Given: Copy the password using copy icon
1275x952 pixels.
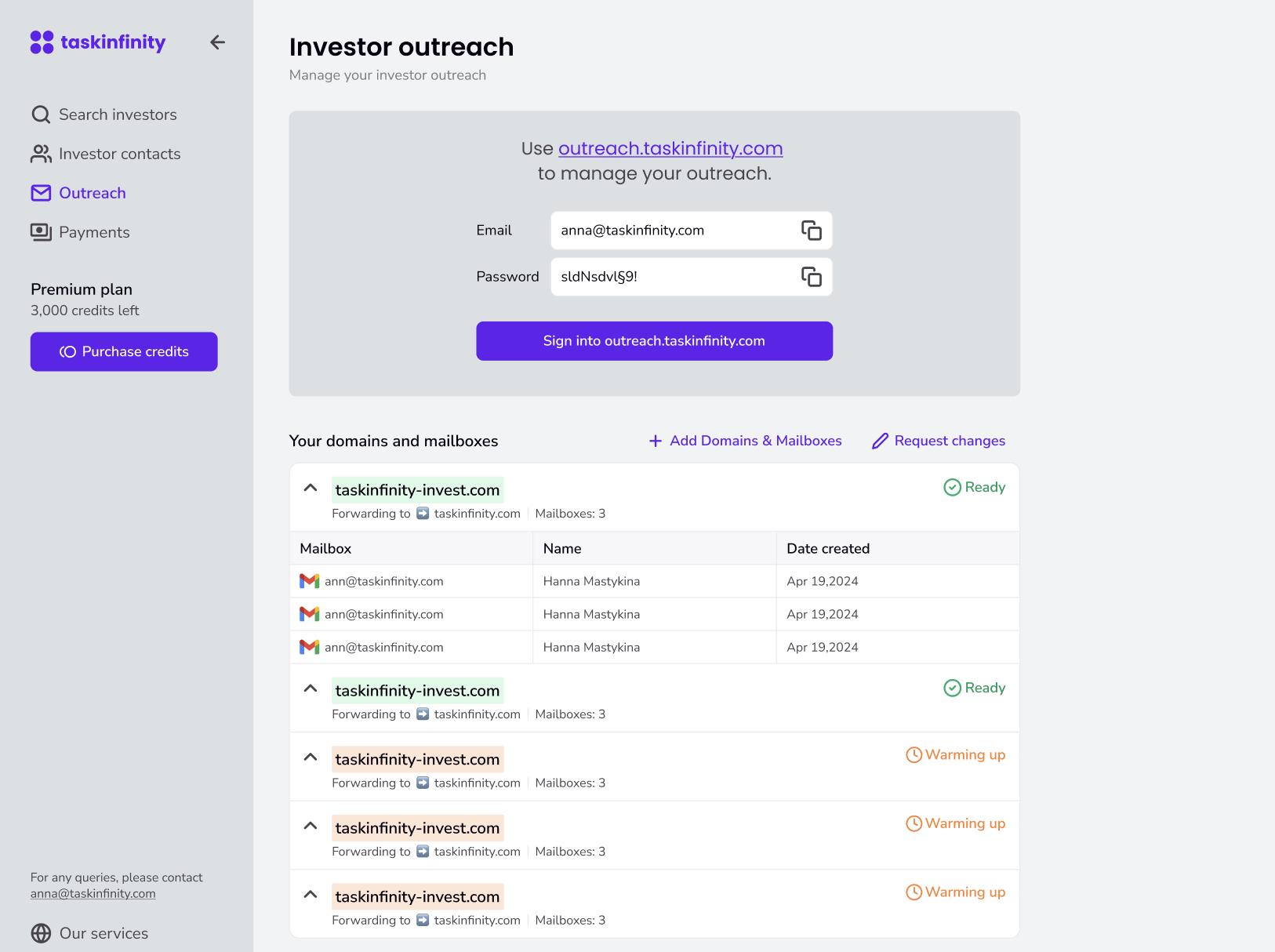Looking at the screenshot, I should (x=811, y=277).
